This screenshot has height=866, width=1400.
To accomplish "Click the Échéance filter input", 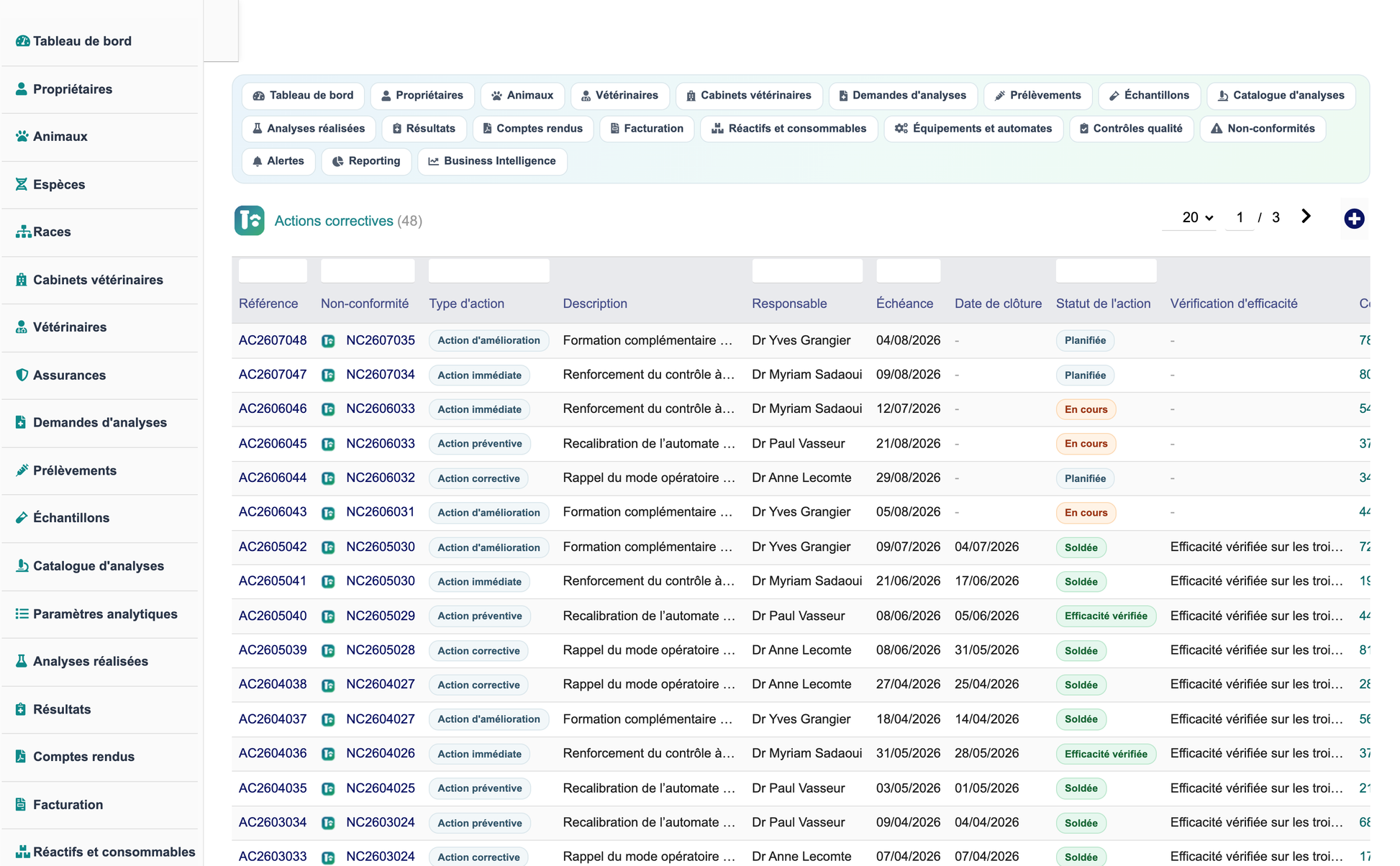I will click(x=909, y=270).
